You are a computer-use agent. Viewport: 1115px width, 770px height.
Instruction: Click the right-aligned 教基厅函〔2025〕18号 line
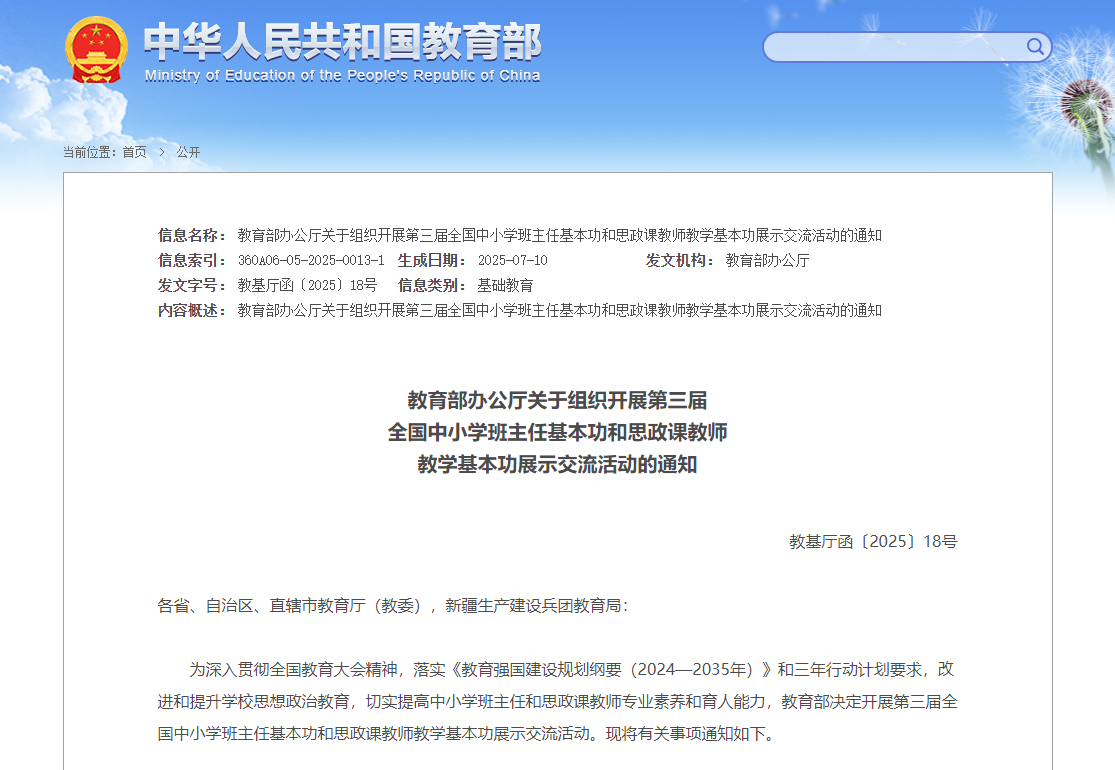tap(872, 542)
